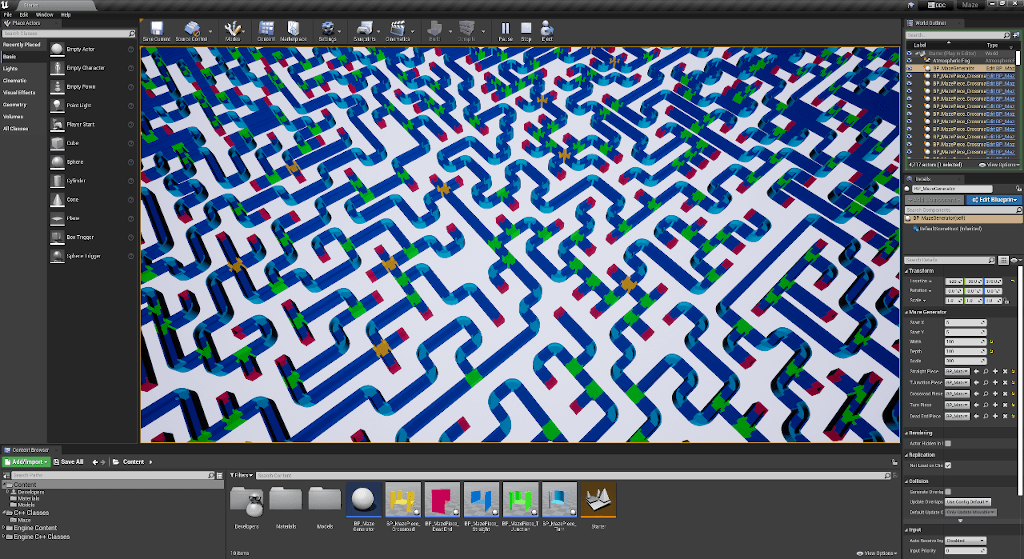This screenshot has height=559, width=1024.
Task: Pause the running simulation
Action: point(504,31)
